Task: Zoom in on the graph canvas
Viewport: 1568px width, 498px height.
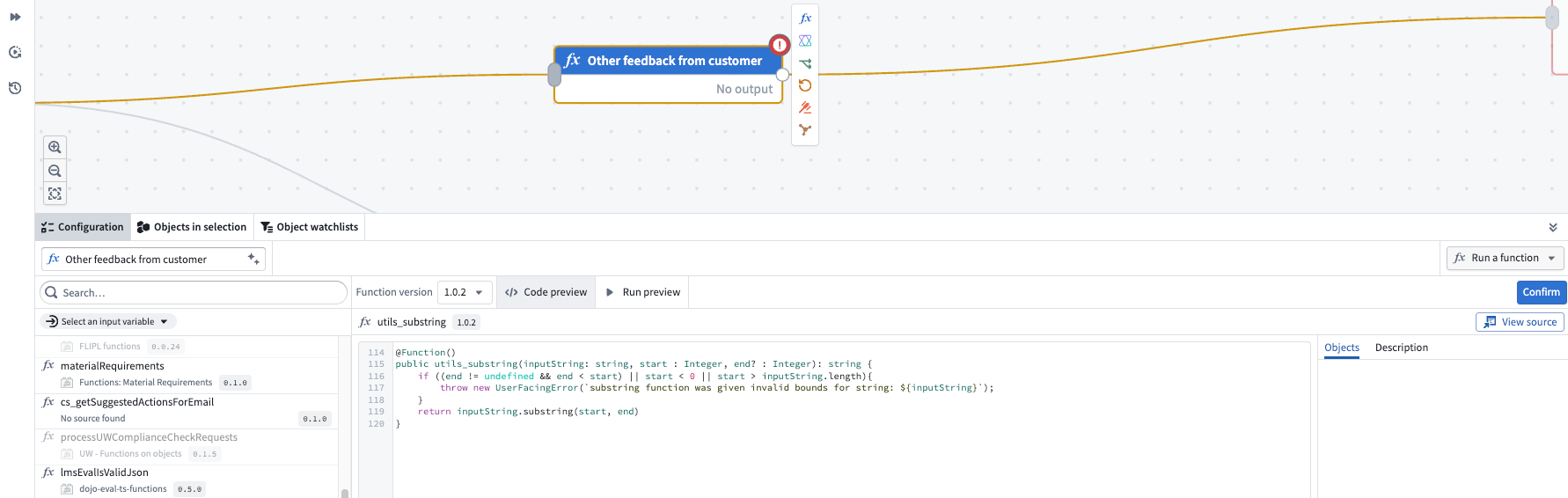Action: [55, 147]
